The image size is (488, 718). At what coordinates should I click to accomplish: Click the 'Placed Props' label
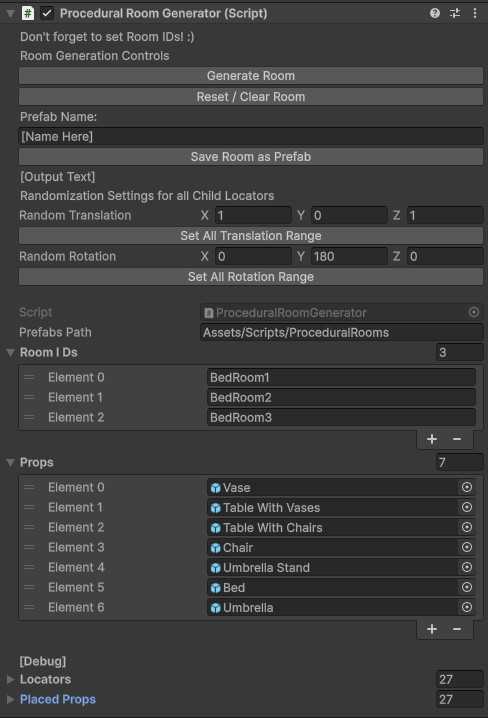(58, 699)
